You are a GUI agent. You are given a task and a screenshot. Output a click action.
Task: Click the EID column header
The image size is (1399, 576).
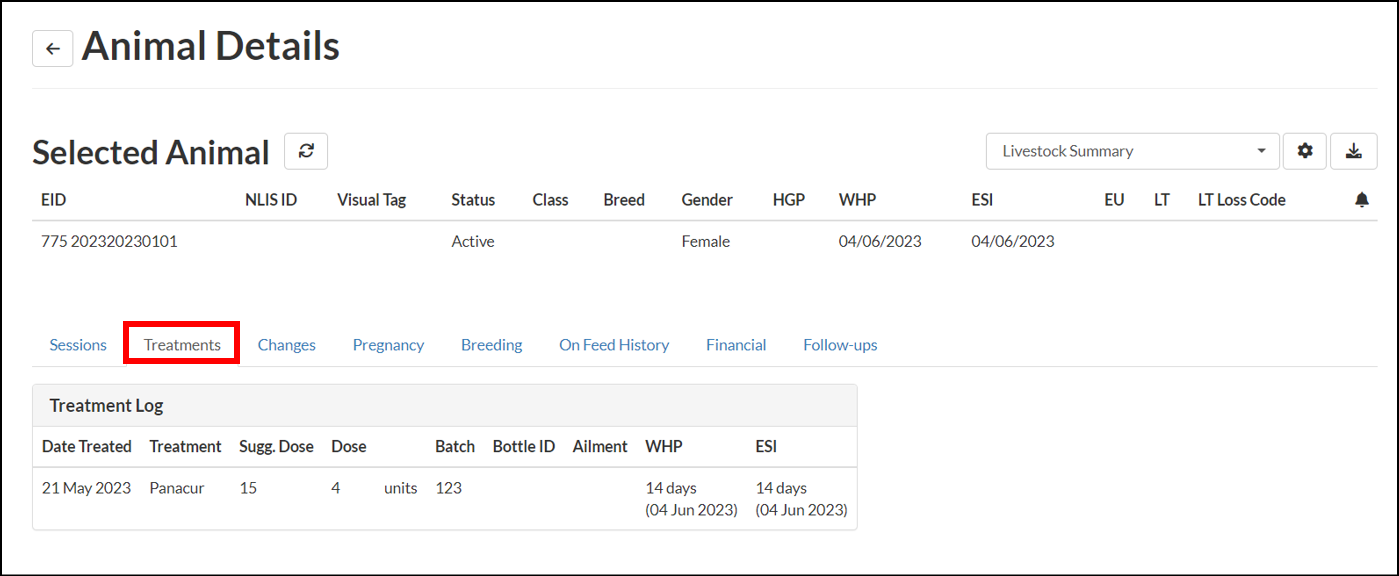[x=54, y=200]
